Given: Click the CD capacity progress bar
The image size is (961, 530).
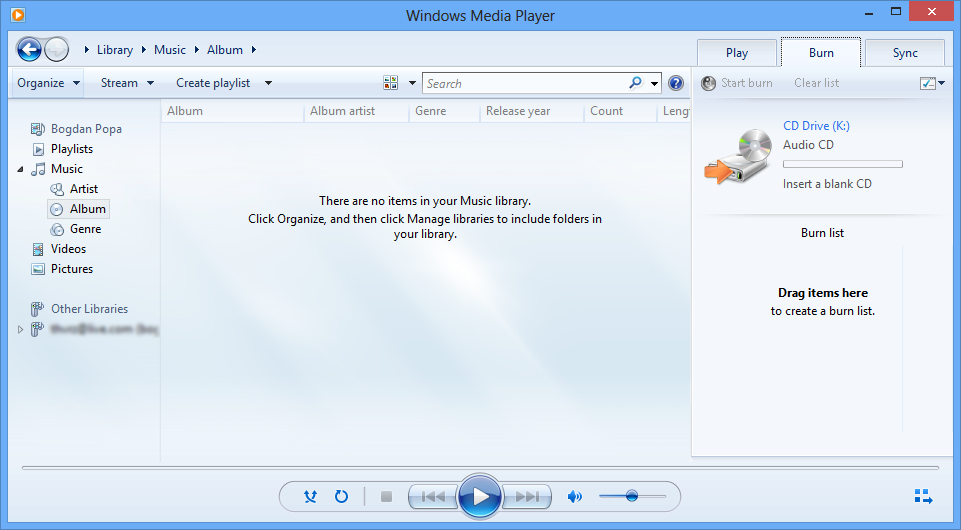Looking at the screenshot, I should point(843,164).
